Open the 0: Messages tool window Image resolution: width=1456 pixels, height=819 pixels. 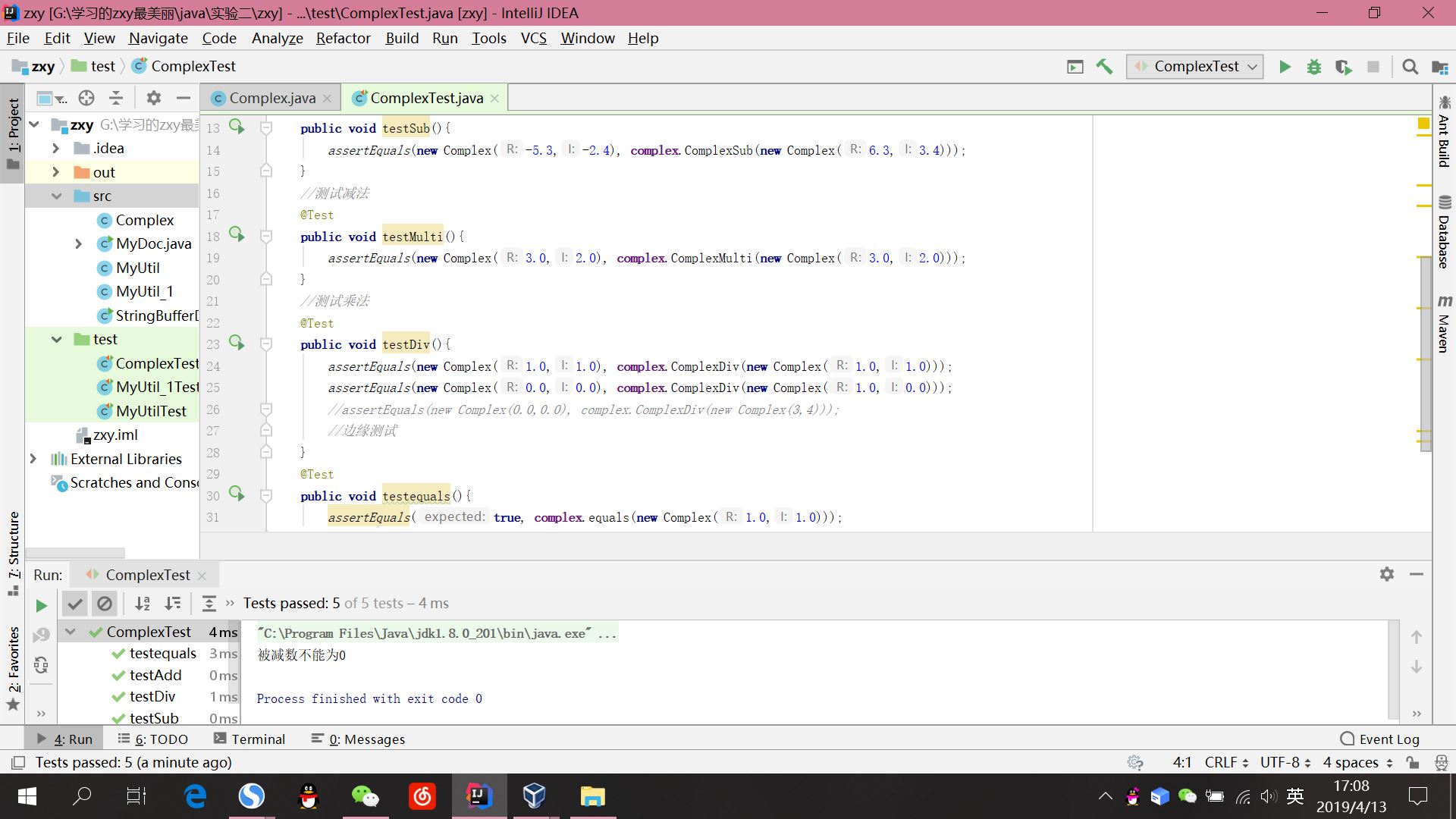tap(358, 739)
